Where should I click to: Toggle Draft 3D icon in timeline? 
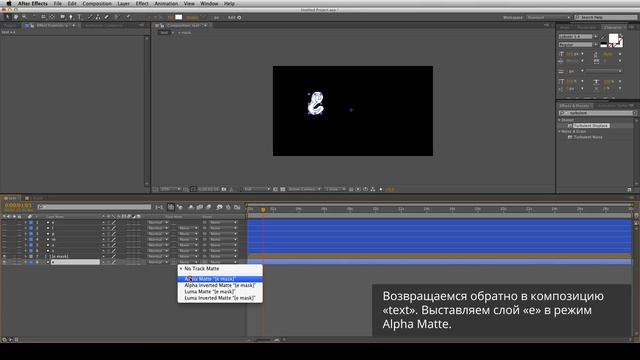click(180, 207)
